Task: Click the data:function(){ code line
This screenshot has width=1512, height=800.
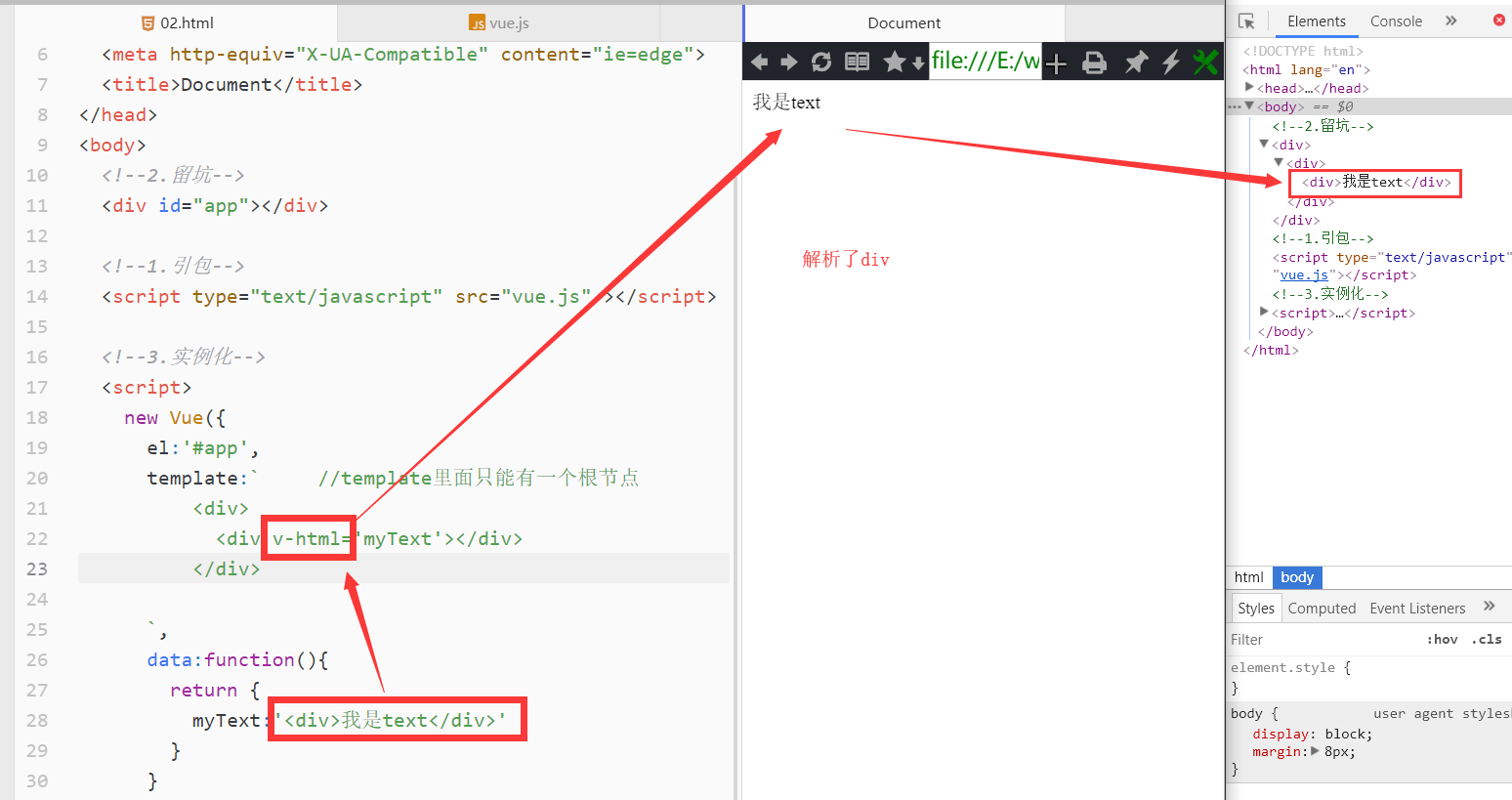Action: pyautogui.click(x=237, y=659)
